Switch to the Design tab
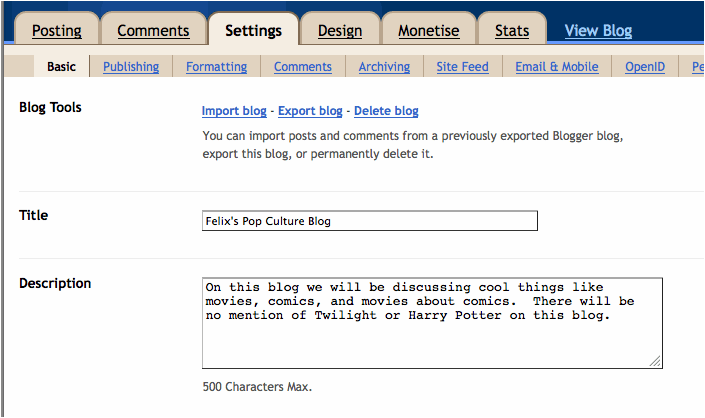705x418 pixels. click(340, 30)
